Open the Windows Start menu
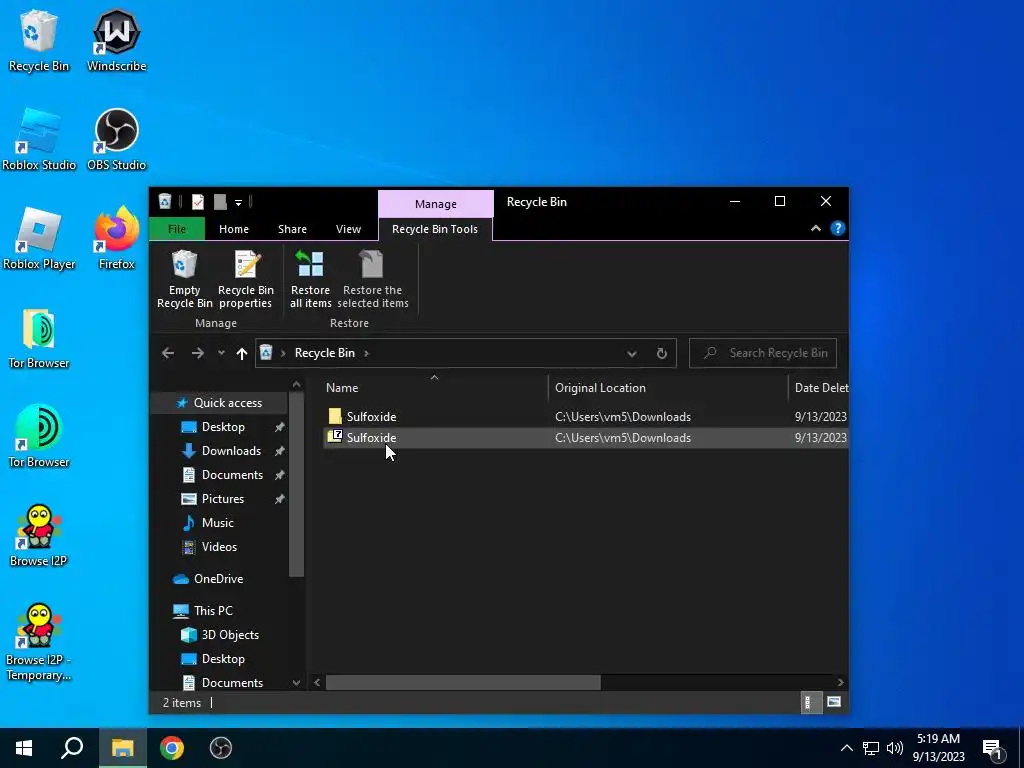 tap(24, 748)
